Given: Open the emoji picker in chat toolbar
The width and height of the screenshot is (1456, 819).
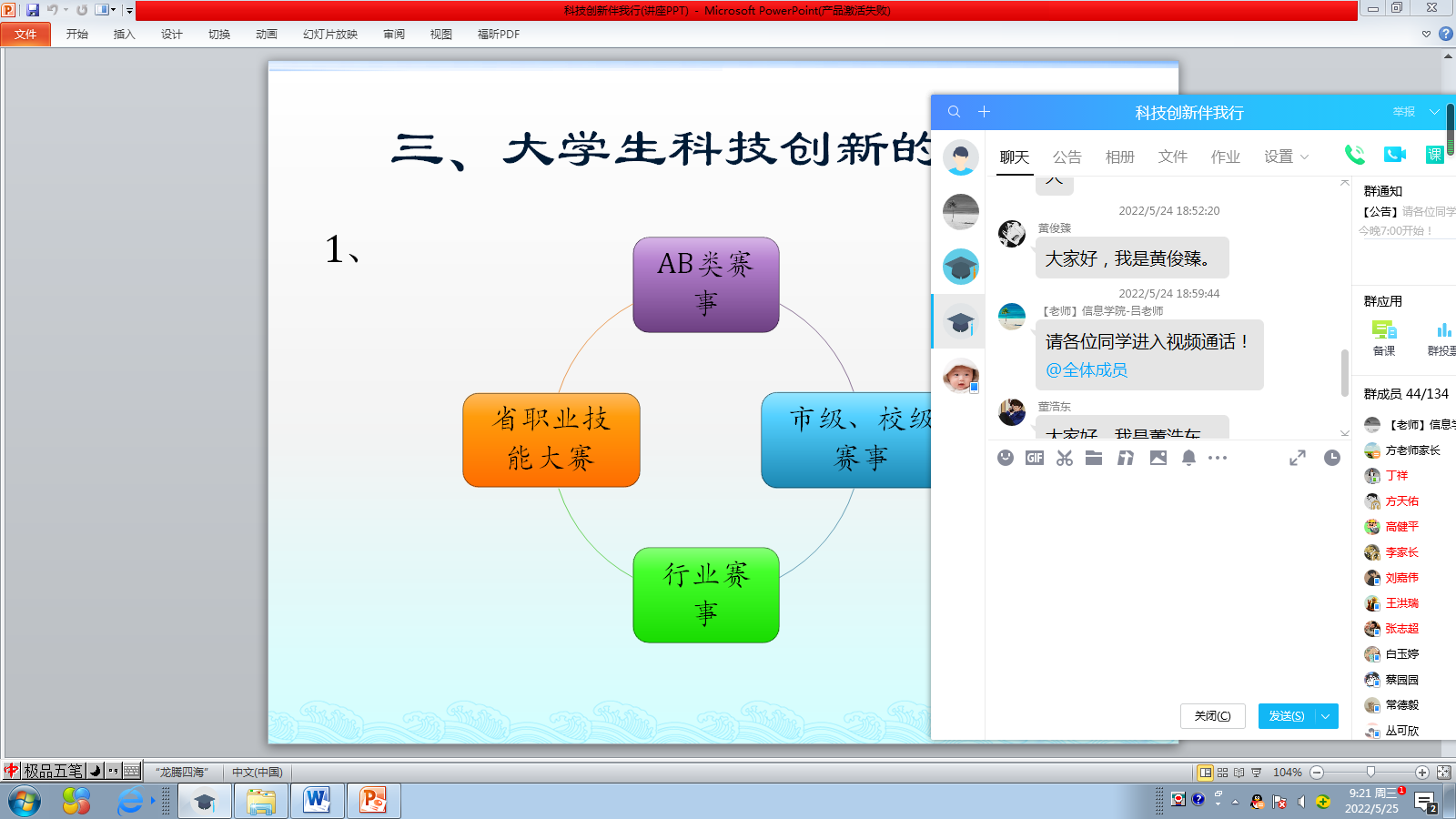Looking at the screenshot, I should [x=1006, y=458].
